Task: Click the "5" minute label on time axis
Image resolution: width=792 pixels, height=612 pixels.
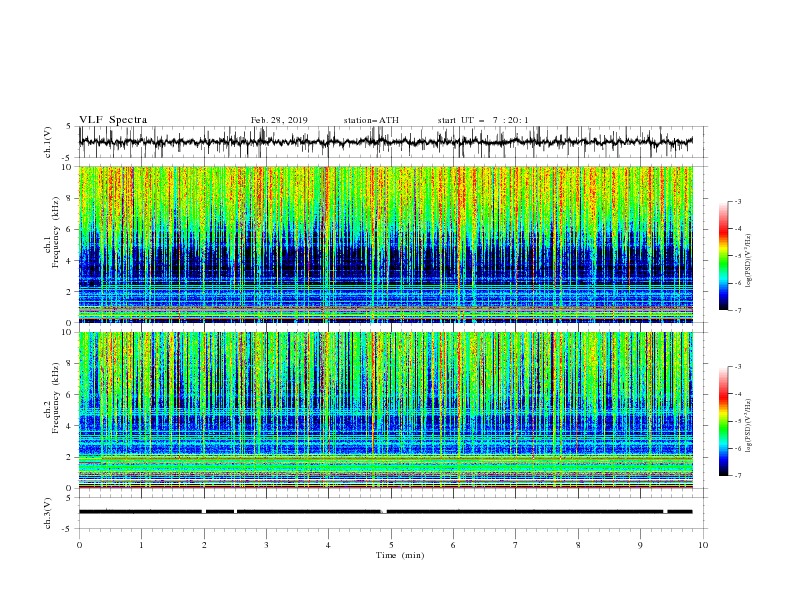Action: (391, 545)
